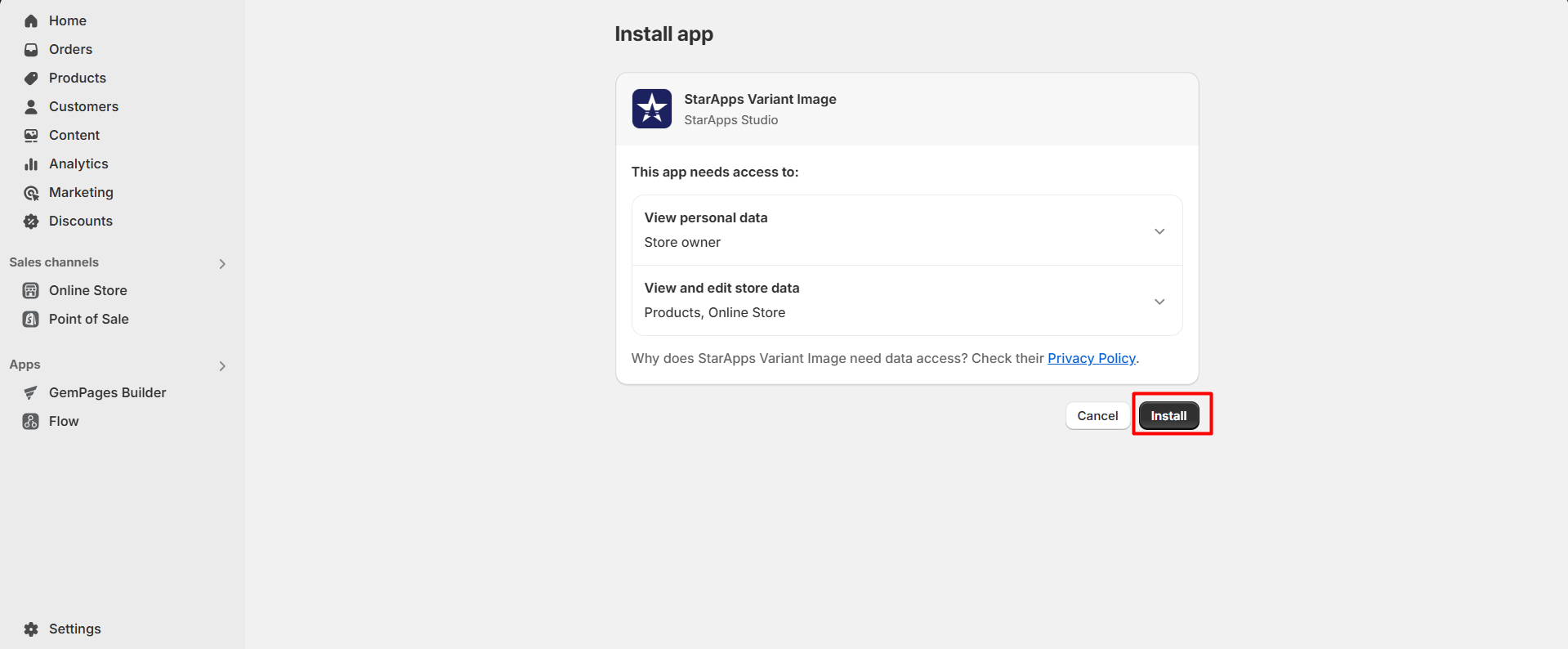This screenshot has height=649, width=1568.
Task: Click the Discounts icon
Action: [x=30, y=221]
